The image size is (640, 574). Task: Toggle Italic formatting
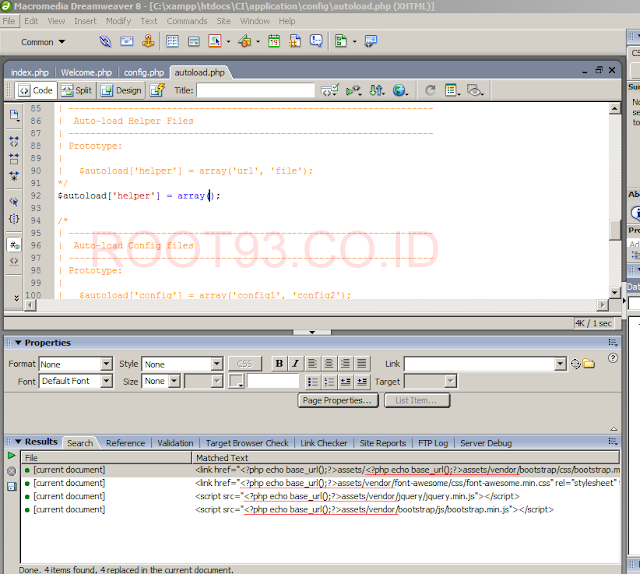[x=295, y=363]
